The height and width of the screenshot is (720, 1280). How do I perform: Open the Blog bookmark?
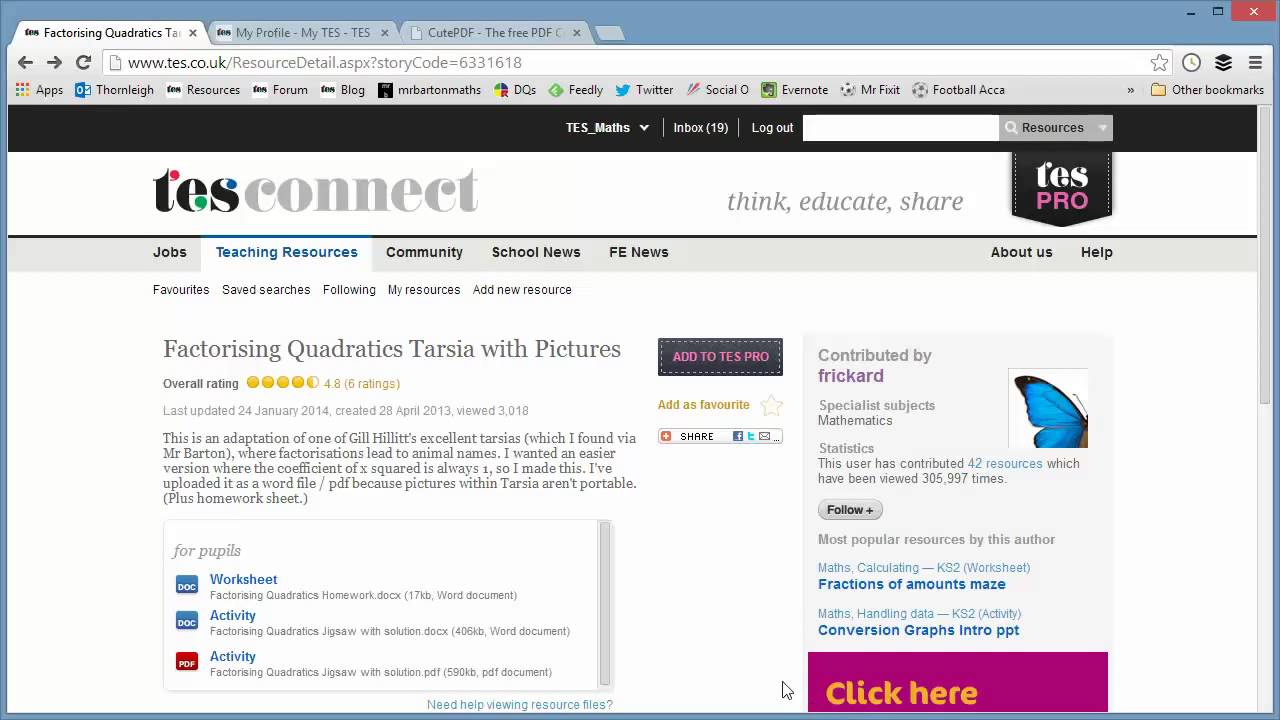pyautogui.click(x=343, y=90)
